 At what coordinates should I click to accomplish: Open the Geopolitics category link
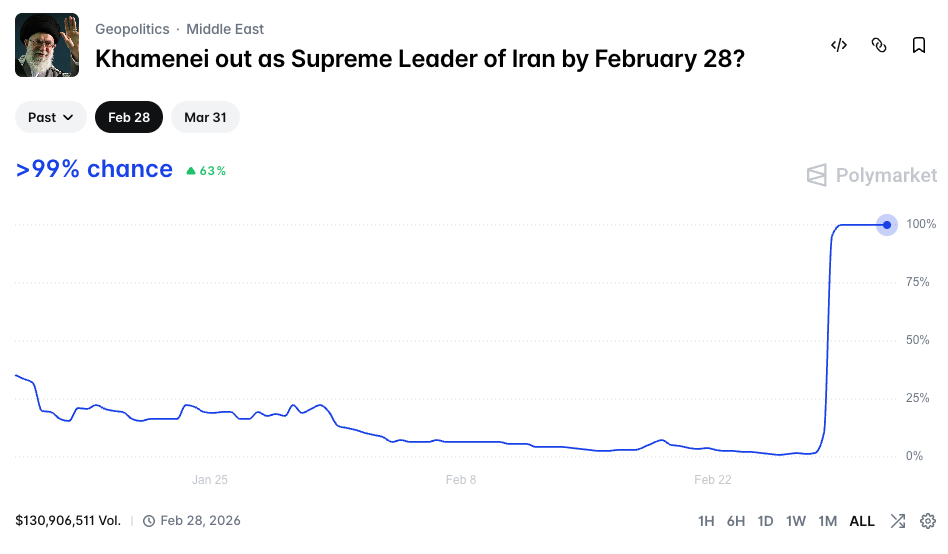coord(132,29)
